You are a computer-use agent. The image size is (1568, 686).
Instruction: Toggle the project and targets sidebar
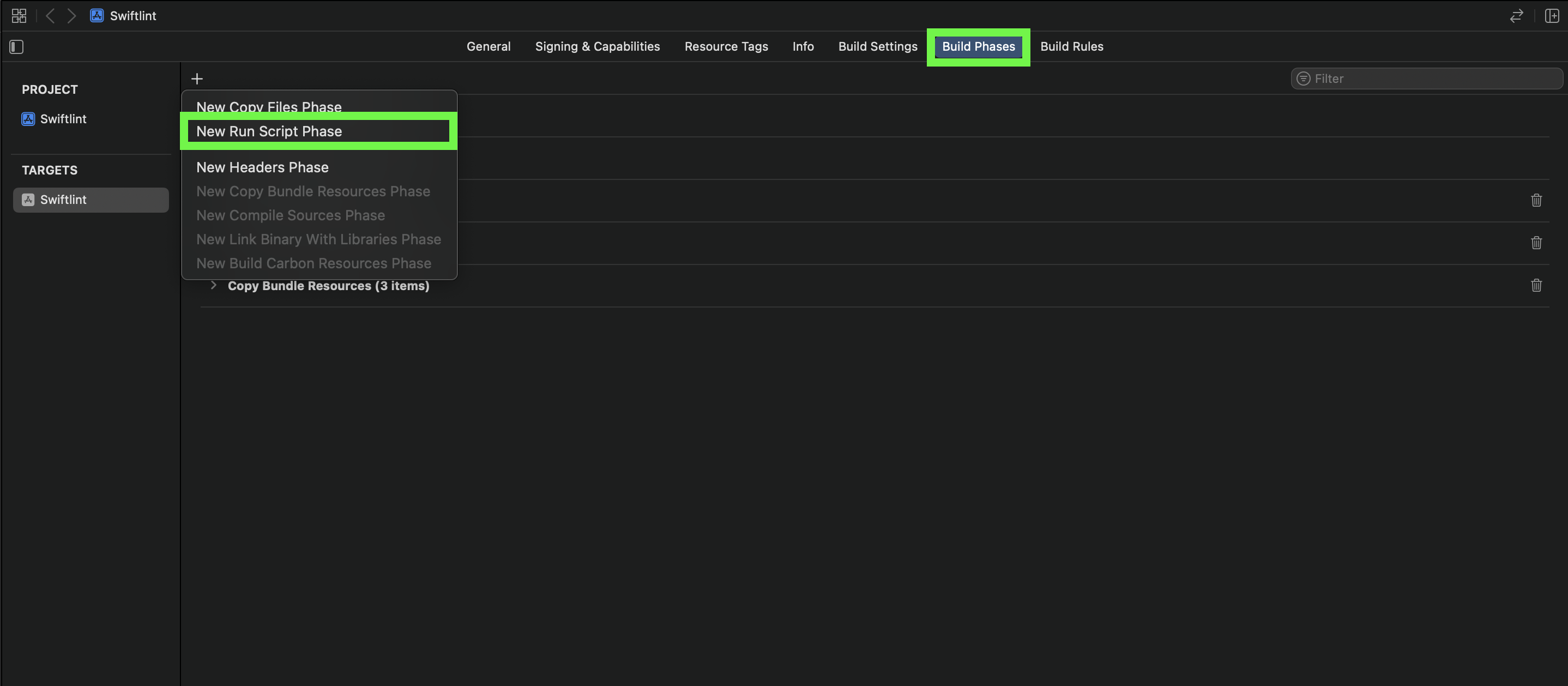(16, 47)
